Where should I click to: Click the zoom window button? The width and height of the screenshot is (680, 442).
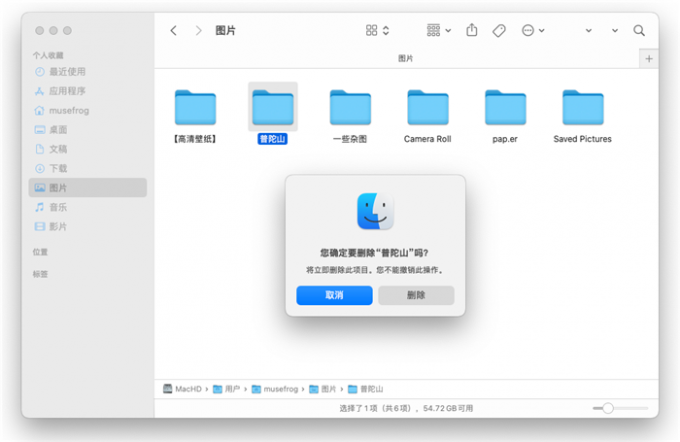[x=67, y=30]
